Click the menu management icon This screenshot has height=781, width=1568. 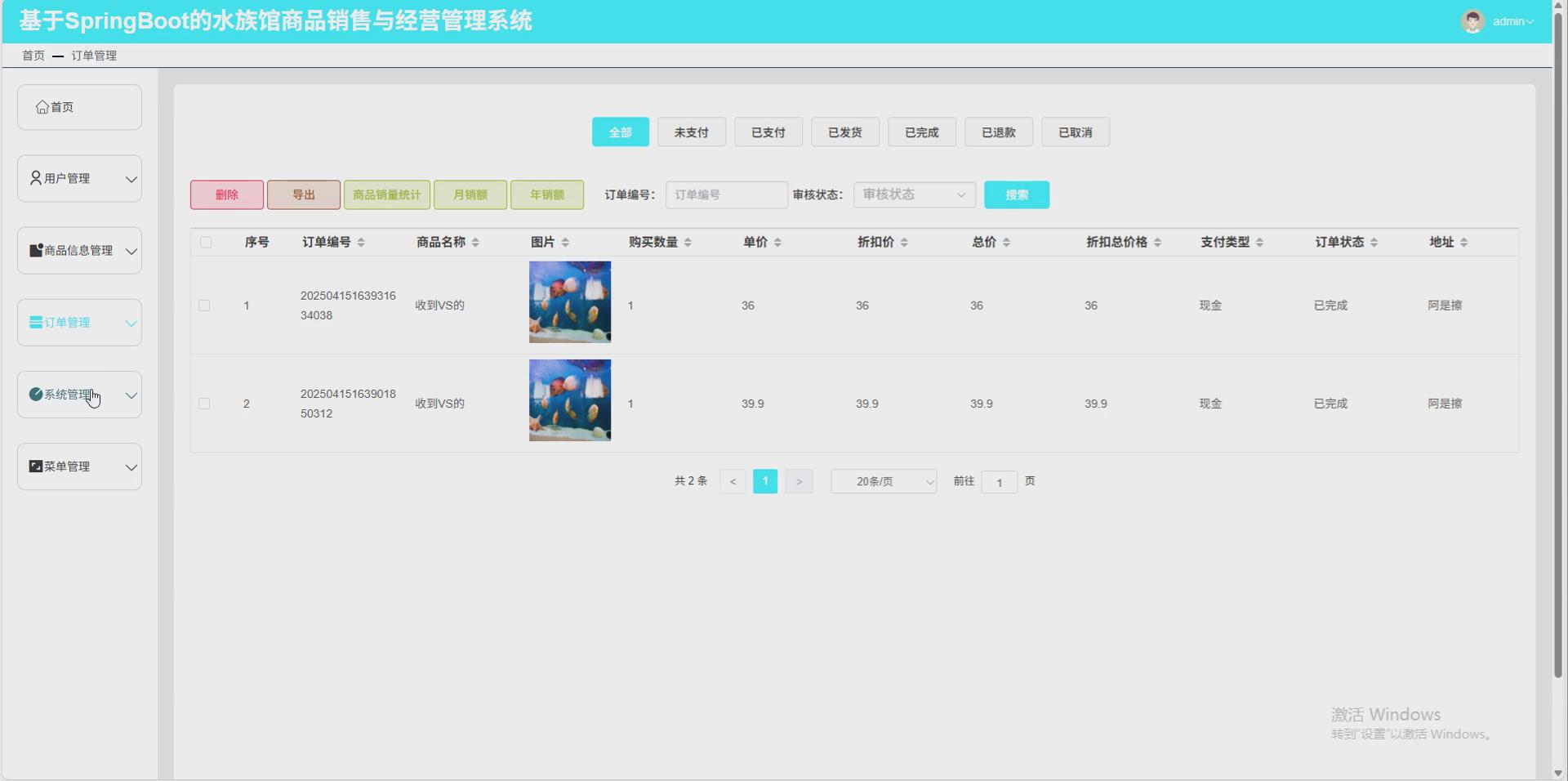36,466
